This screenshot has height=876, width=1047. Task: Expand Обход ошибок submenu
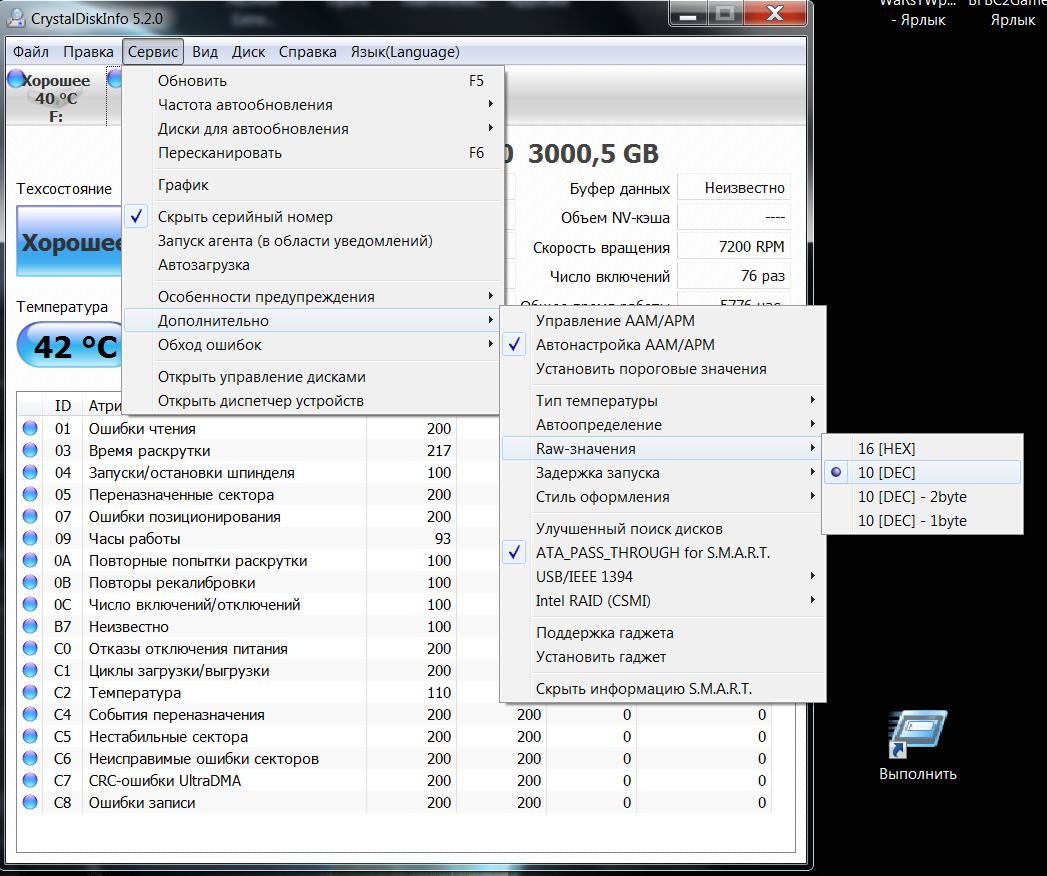(x=312, y=345)
